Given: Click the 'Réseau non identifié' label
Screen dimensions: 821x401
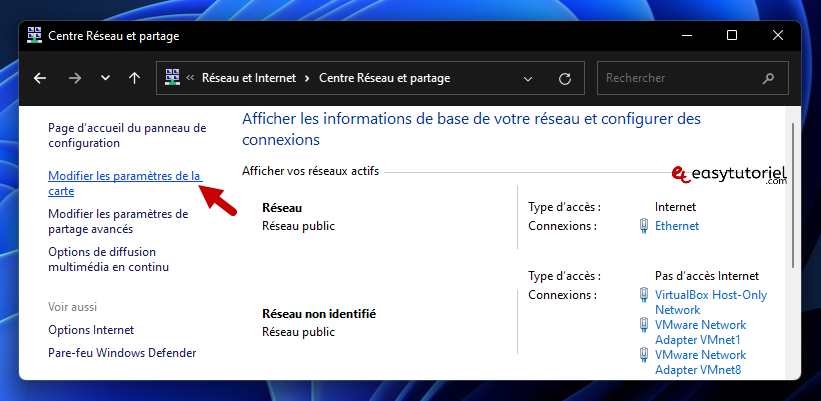Looking at the screenshot, I should point(319,314).
